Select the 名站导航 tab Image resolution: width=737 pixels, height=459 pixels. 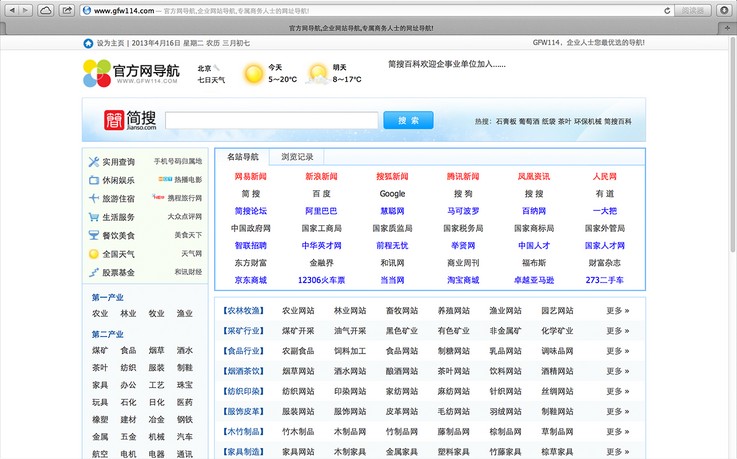pyautogui.click(x=243, y=157)
